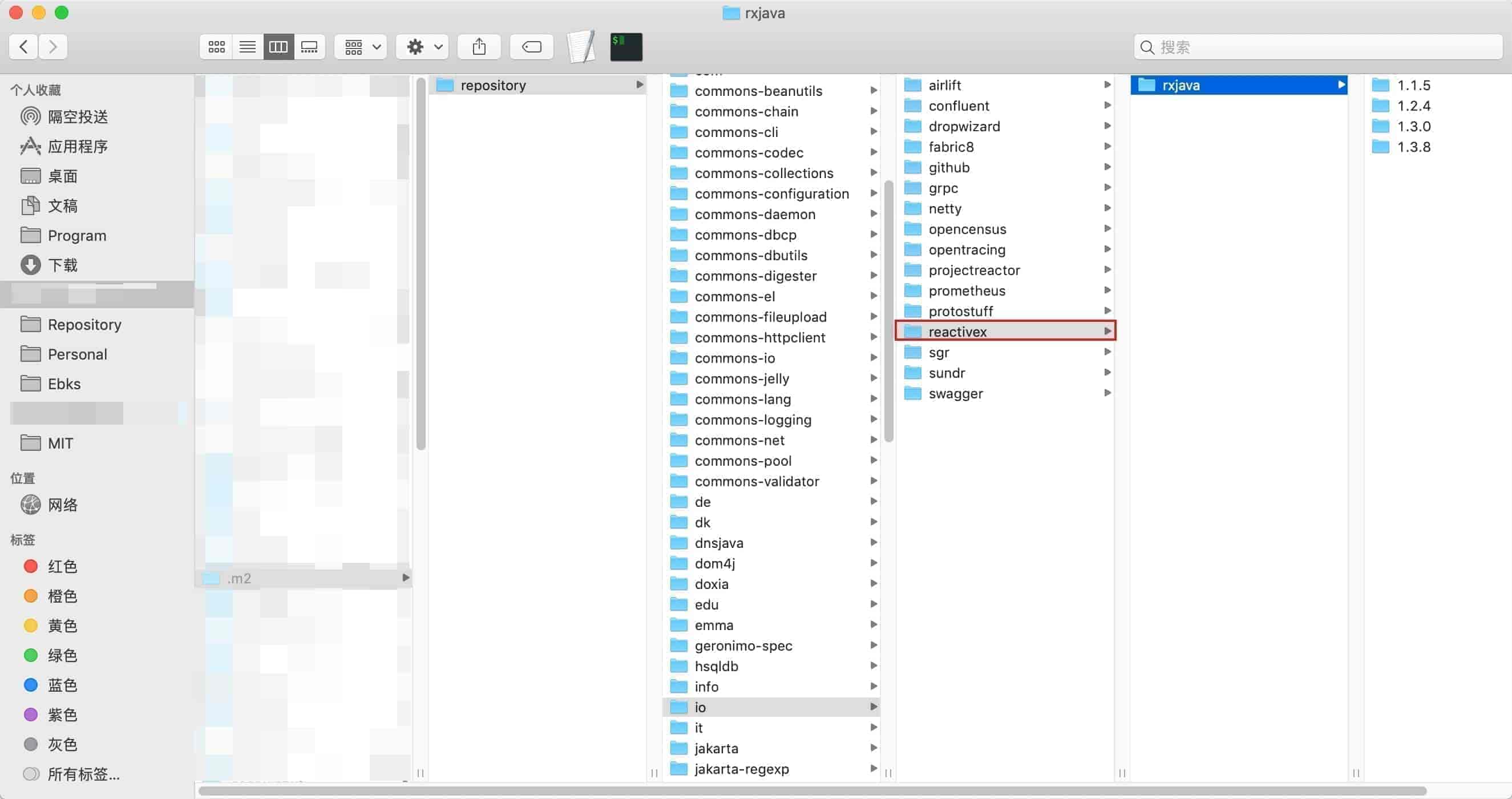This screenshot has height=799, width=1512.
Task: Click the Edit Tags toolbar icon
Action: [x=531, y=47]
